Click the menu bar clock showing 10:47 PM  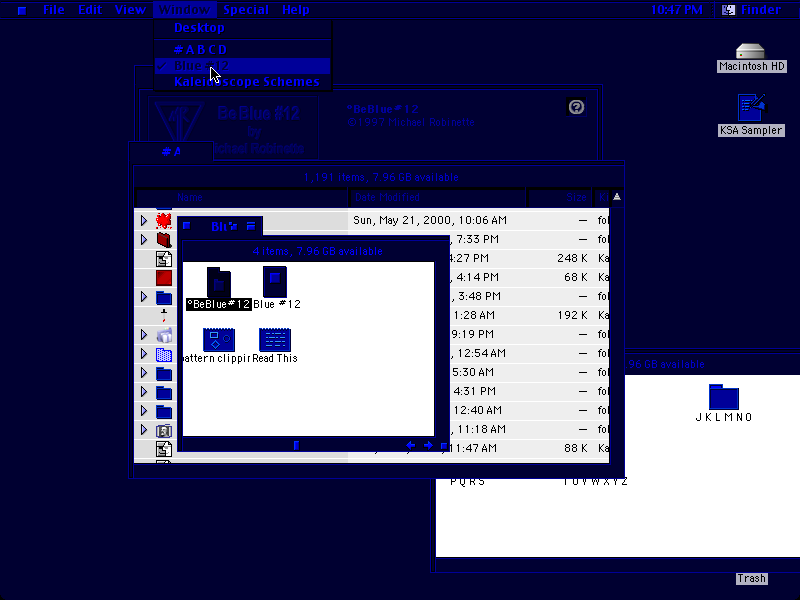coord(677,10)
